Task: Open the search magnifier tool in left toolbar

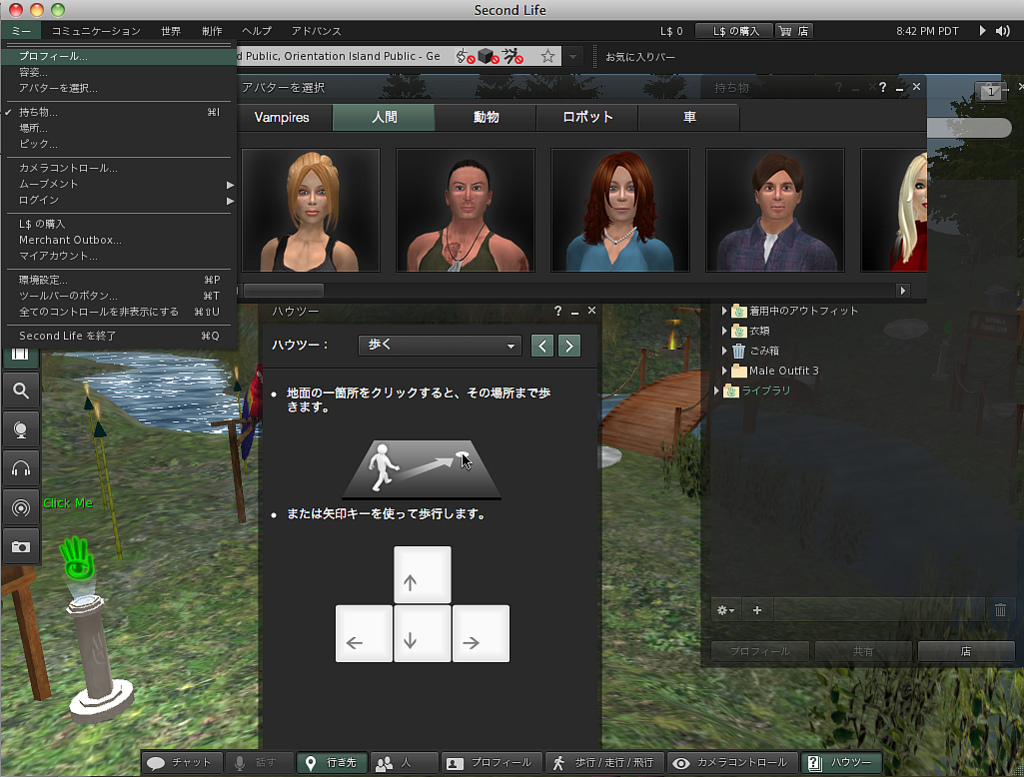Action: coord(21,389)
